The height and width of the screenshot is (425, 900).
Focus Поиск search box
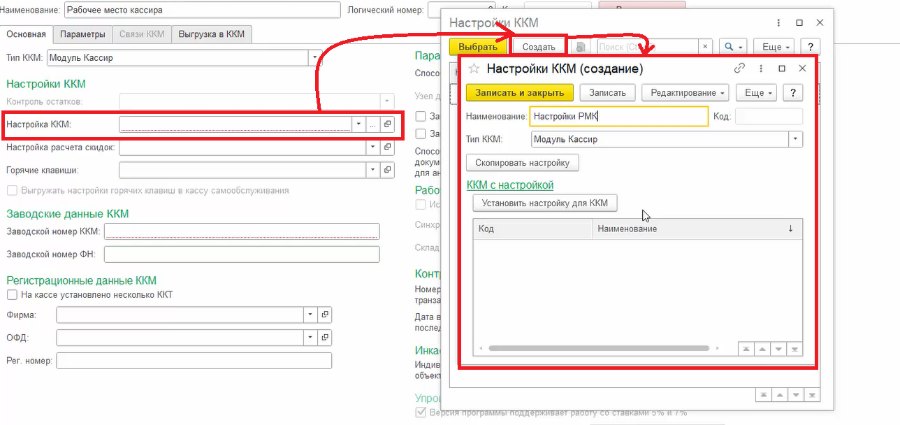tap(647, 47)
